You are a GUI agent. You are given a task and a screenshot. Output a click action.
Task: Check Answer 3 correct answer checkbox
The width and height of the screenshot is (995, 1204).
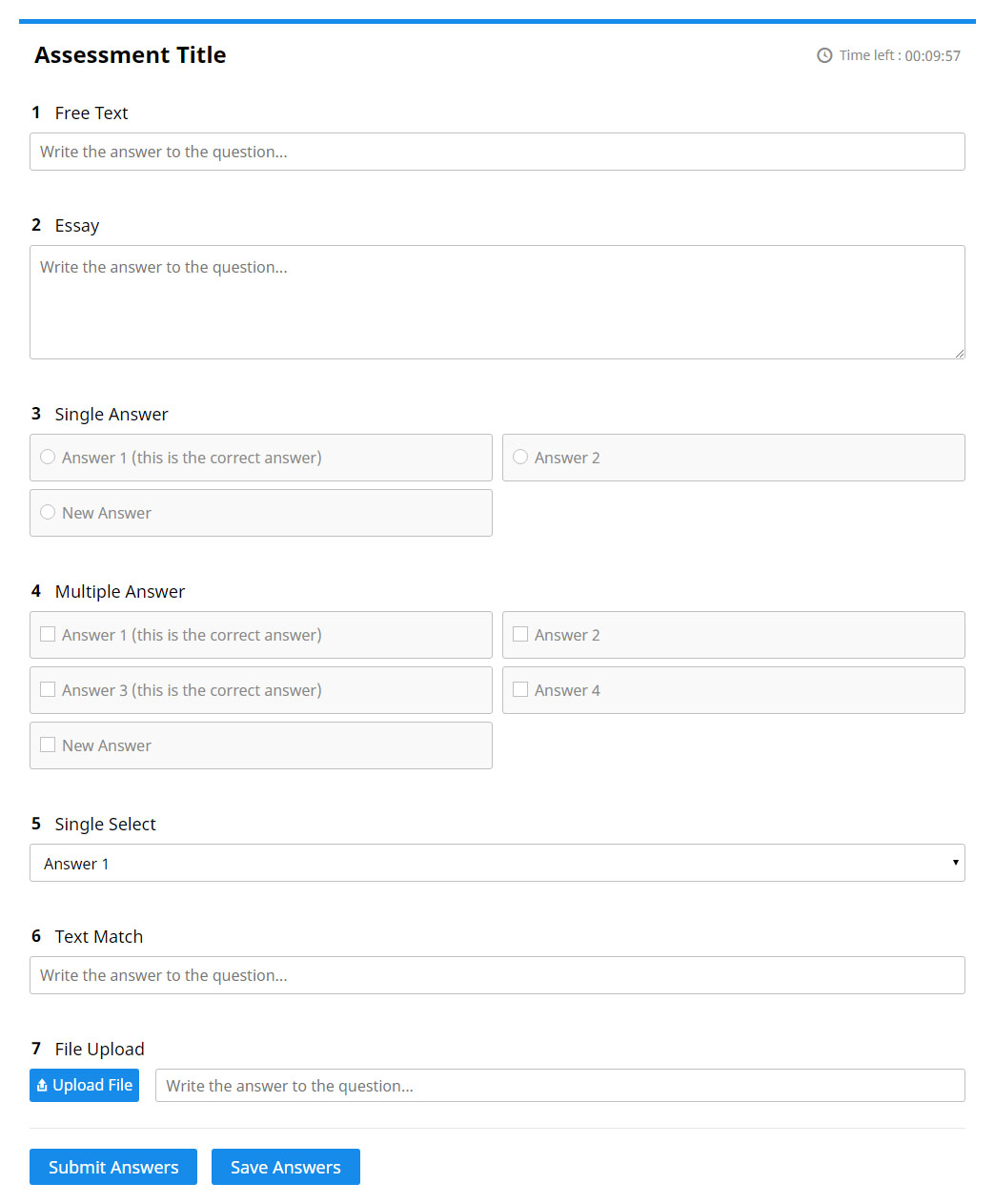pos(48,690)
